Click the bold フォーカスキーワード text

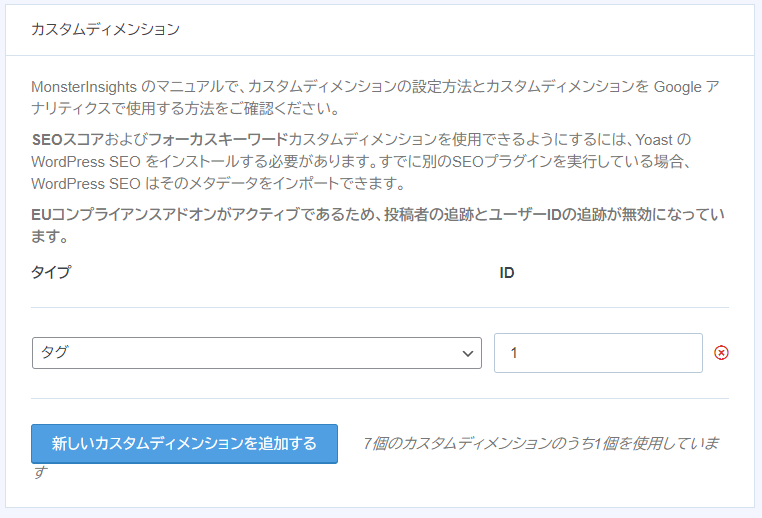pos(218,139)
